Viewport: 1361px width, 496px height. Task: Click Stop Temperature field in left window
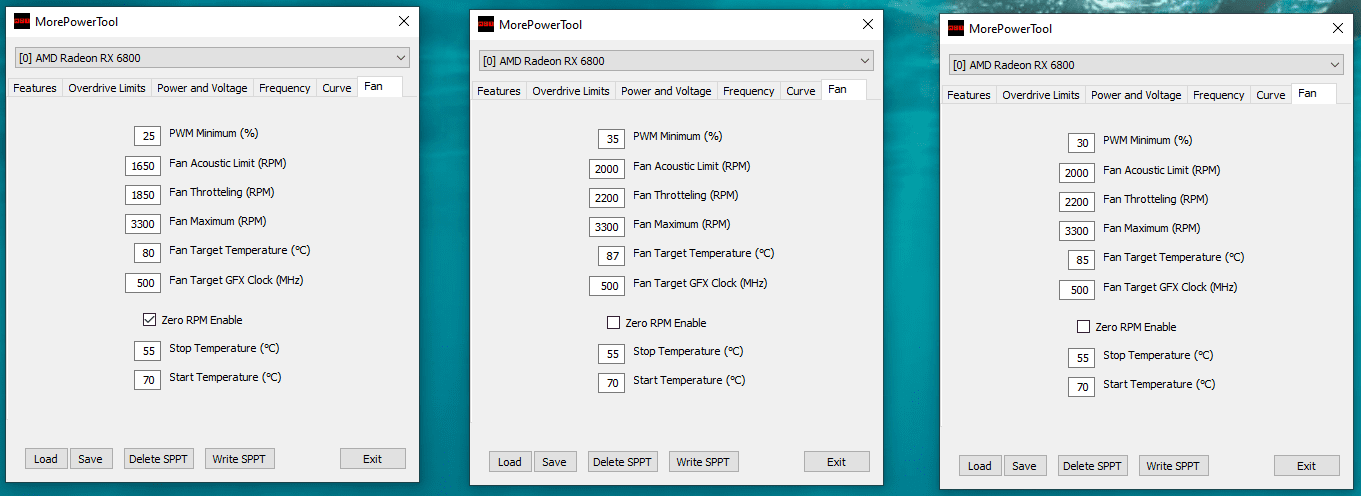click(147, 350)
